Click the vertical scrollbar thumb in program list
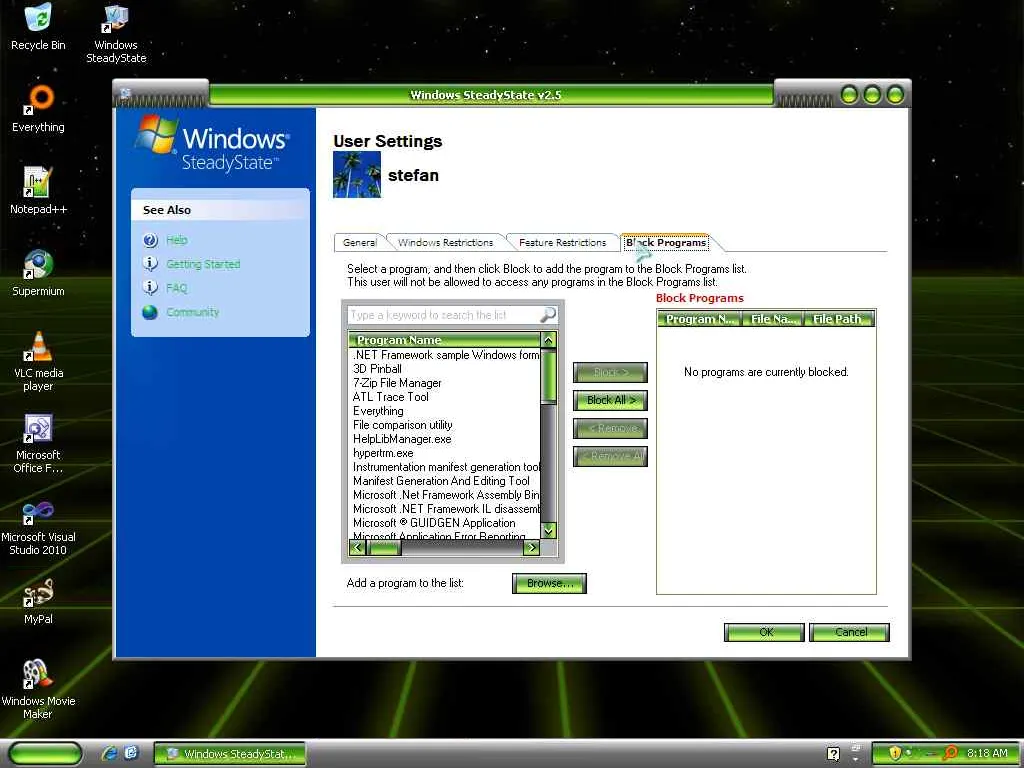The image size is (1024, 768). click(x=549, y=376)
